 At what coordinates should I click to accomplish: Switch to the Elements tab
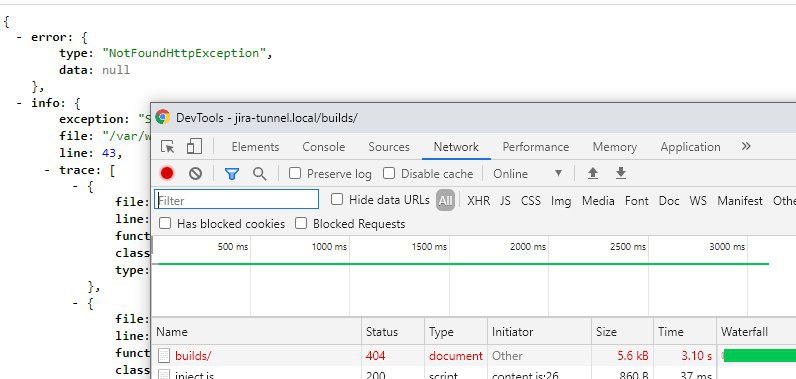(x=255, y=147)
